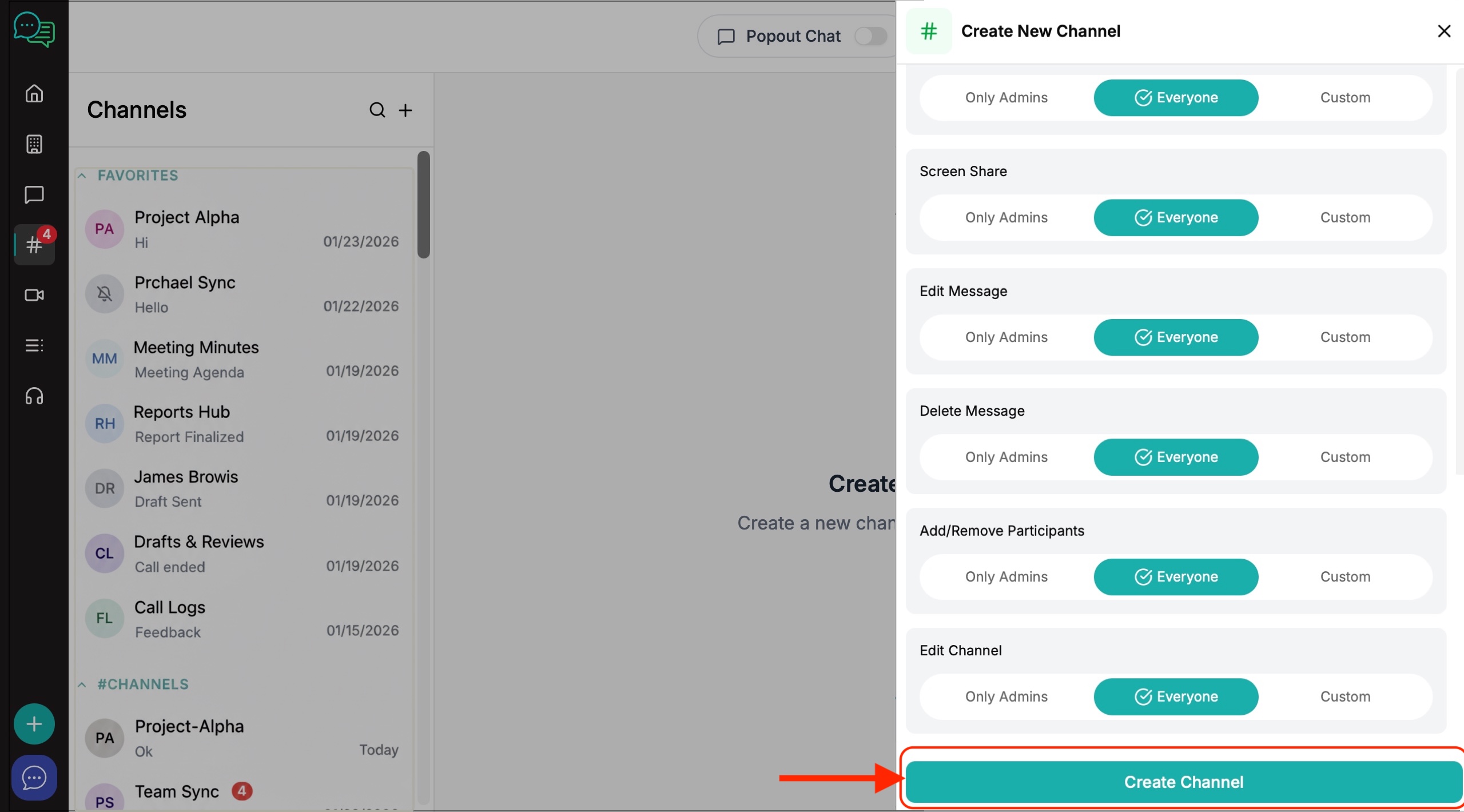Choose Custom for Edit Message permission
Viewport: 1464px width, 812px height.
pos(1344,337)
